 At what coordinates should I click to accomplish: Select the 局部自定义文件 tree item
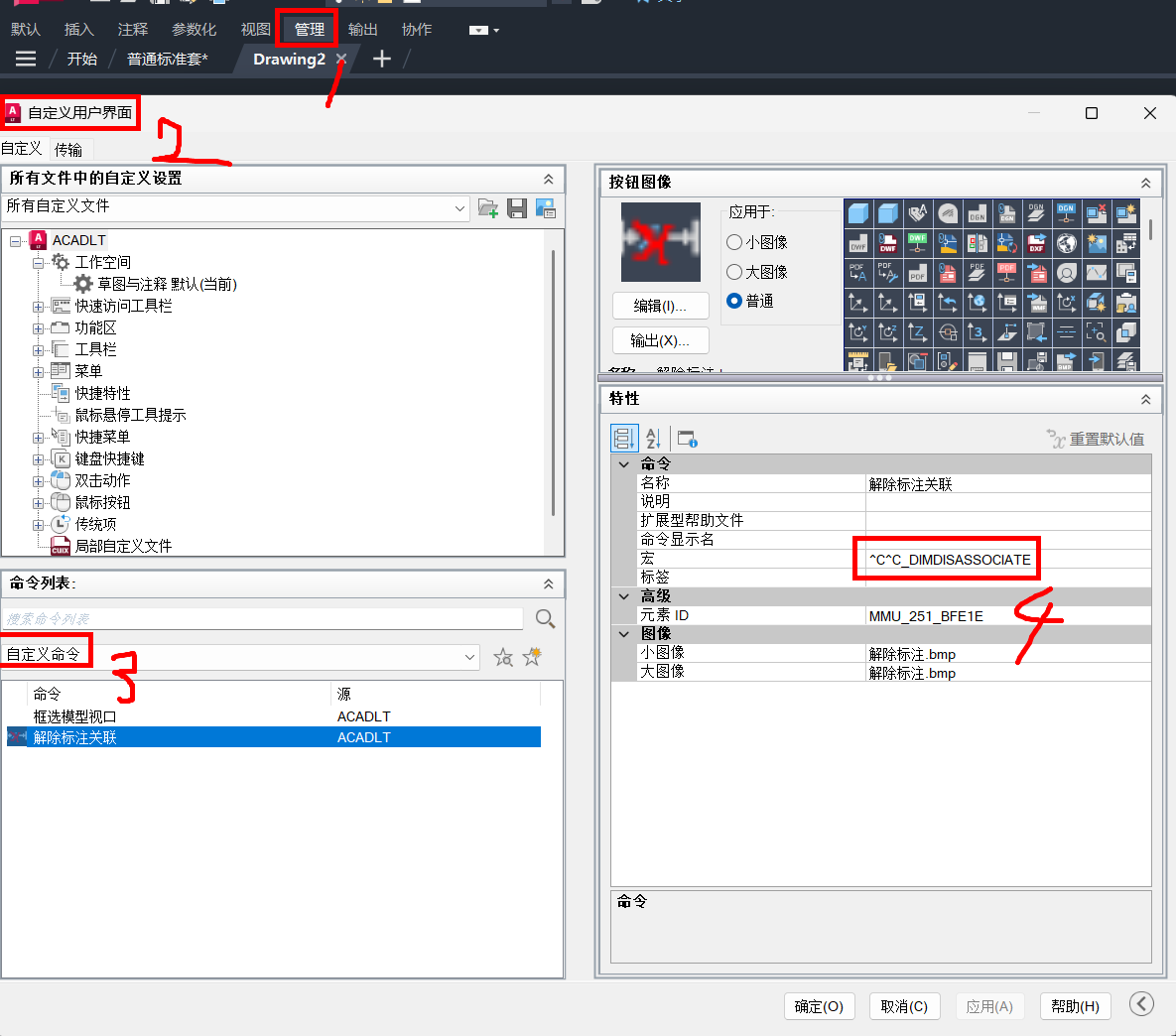click(123, 546)
